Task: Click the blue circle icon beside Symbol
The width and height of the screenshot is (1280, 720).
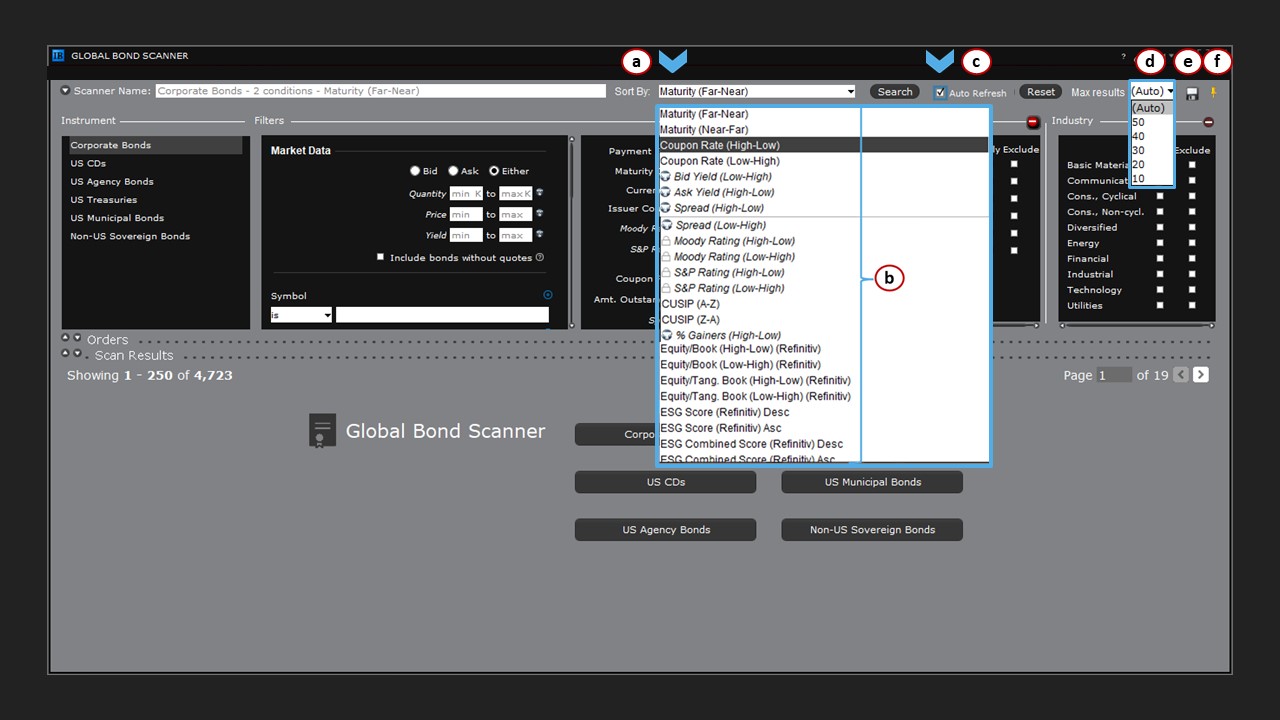Action: tap(547, 295)
